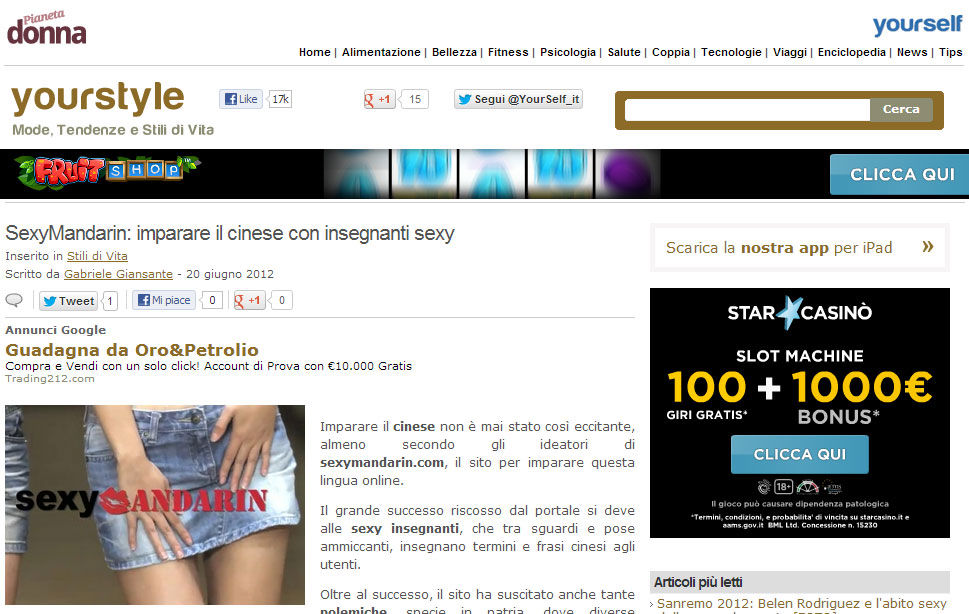Open the iPad app download banner
This screenshot has width=969, height=614.
pyautogui.click(x=800, y=248)
